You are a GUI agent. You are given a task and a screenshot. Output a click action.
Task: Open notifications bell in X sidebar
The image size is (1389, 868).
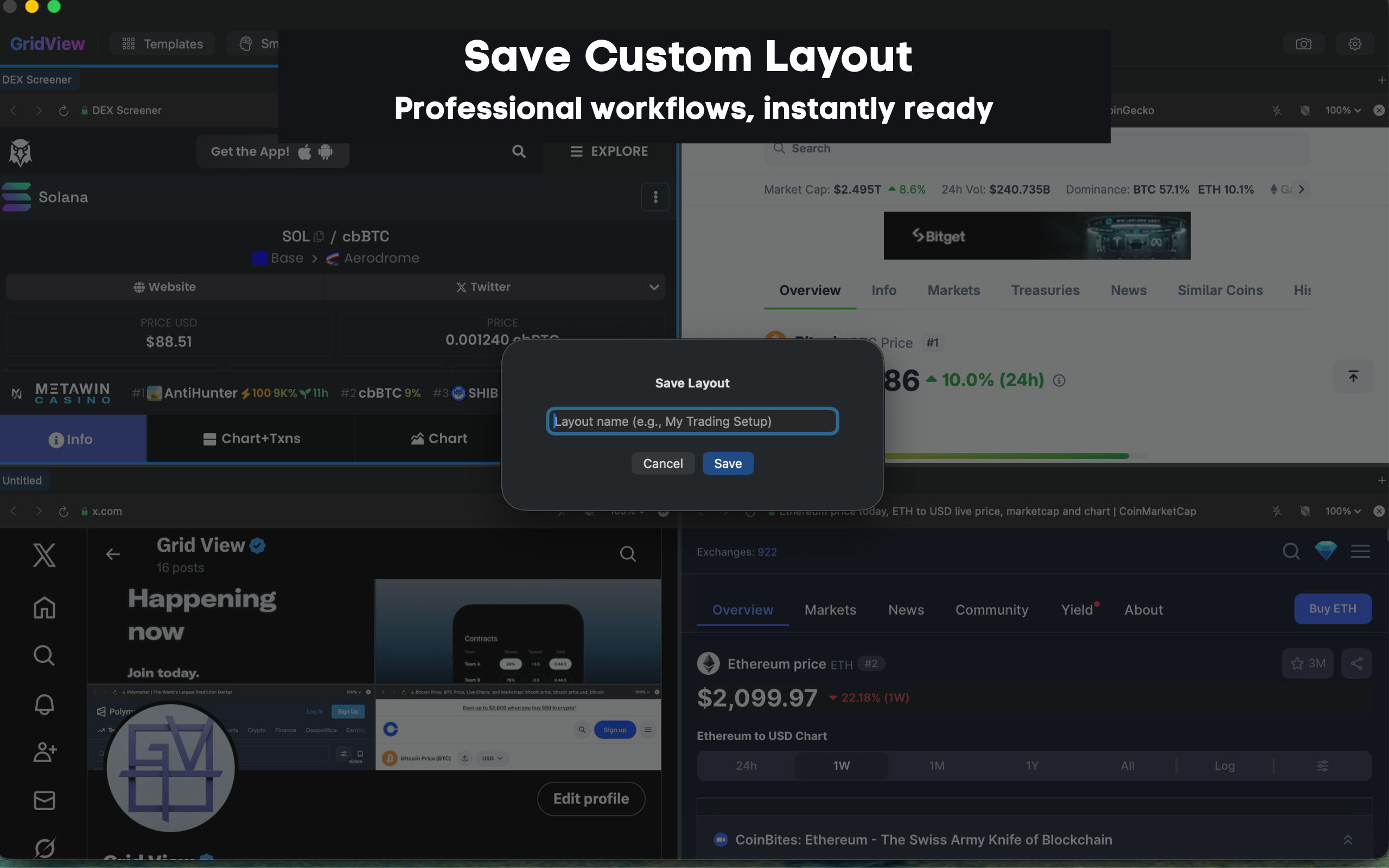pos(44,704)
